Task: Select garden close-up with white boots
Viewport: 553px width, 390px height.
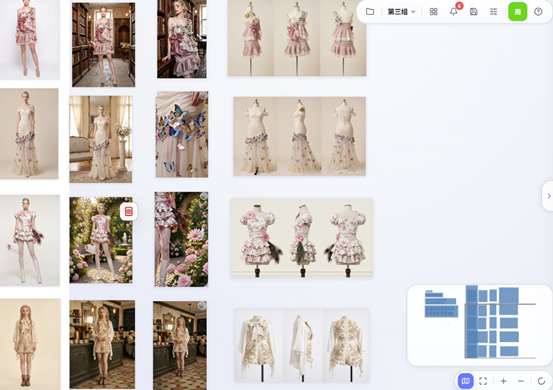Action: click(x=181, y=239)
